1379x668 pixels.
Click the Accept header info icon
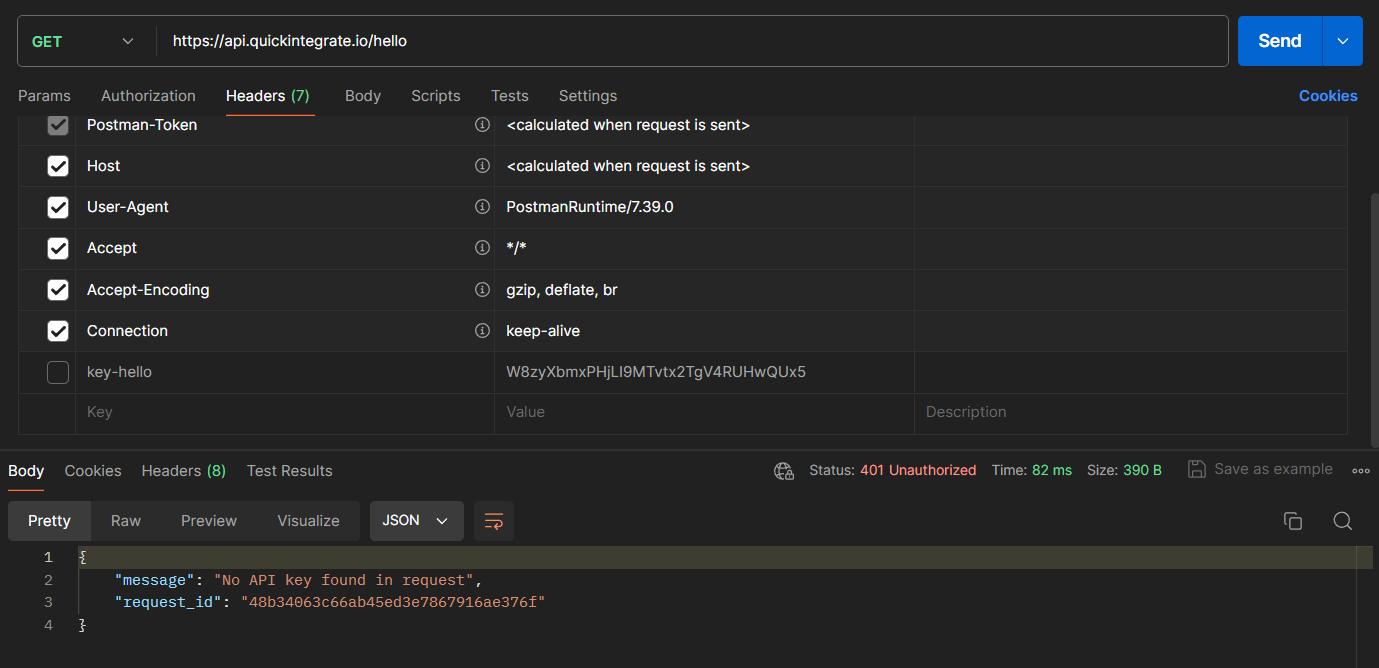482,248
